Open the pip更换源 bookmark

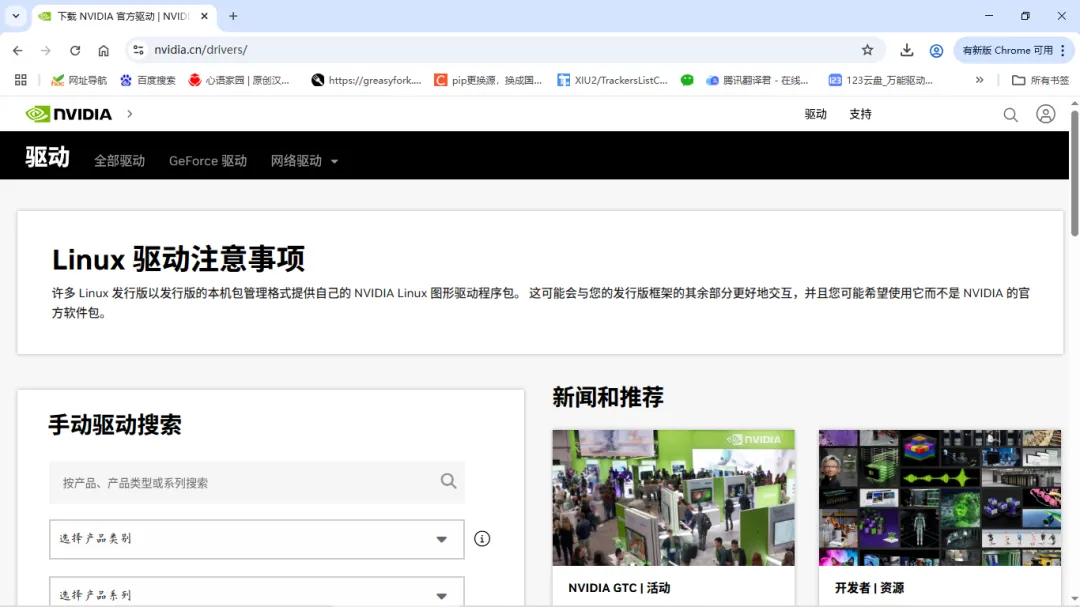pyautogui.click(x=488, y=80)
